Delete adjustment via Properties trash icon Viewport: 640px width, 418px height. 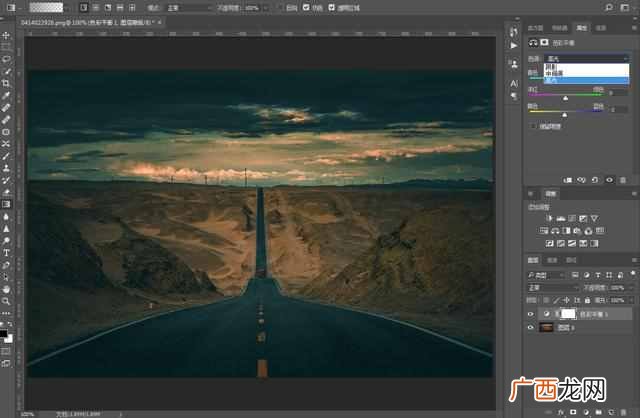623,180
